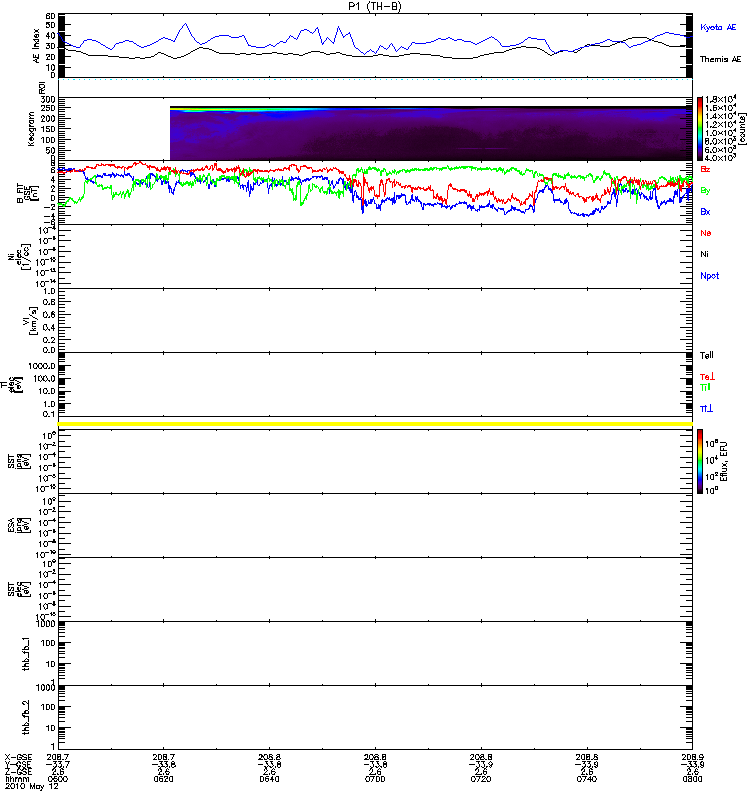Select the blue Kyoto AE legend label
The height and width of the screenshot is (800, 750).
pyautogui.click(x=718, y=27)
